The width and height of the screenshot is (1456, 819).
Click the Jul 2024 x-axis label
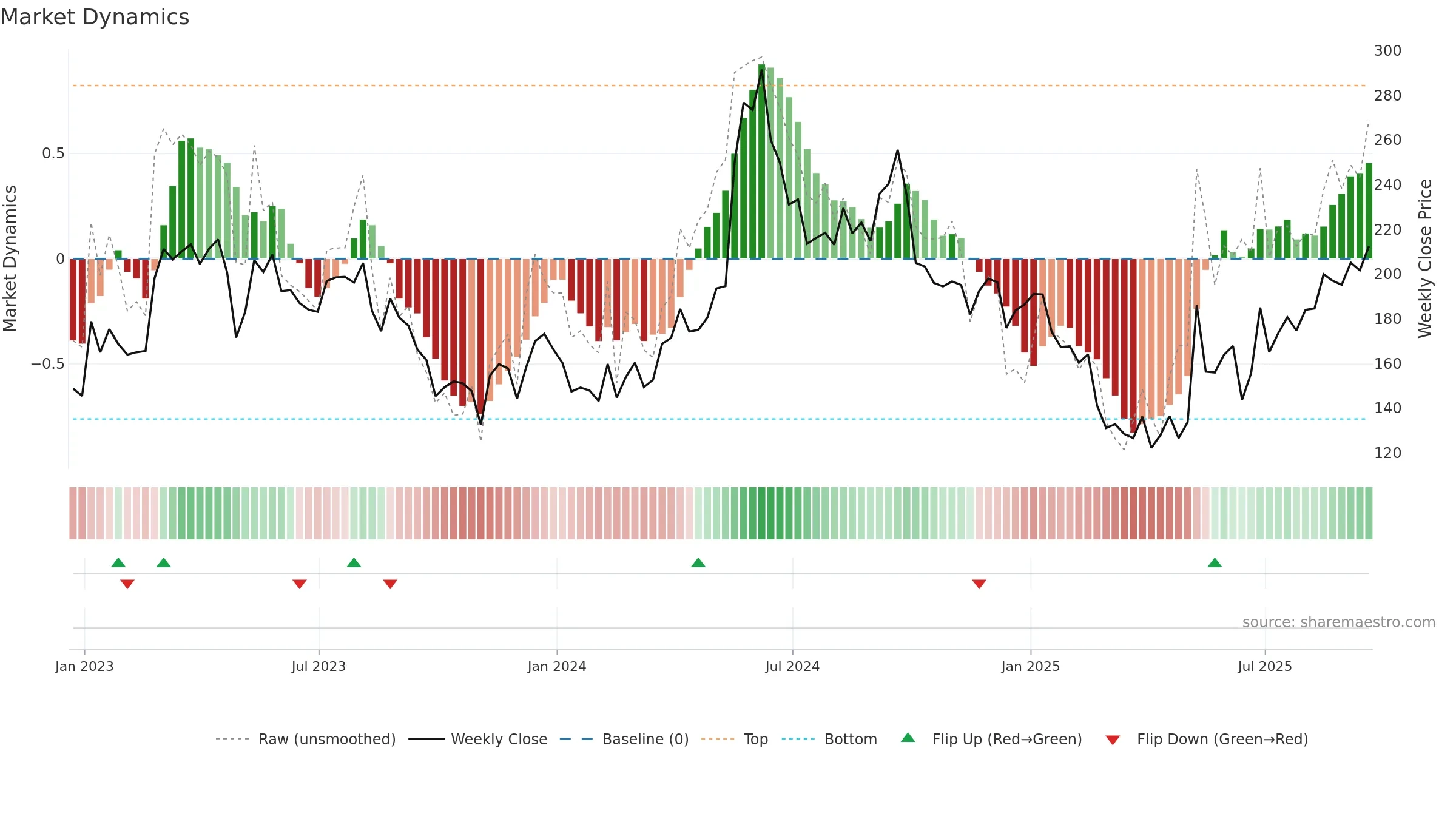point(792,666)
